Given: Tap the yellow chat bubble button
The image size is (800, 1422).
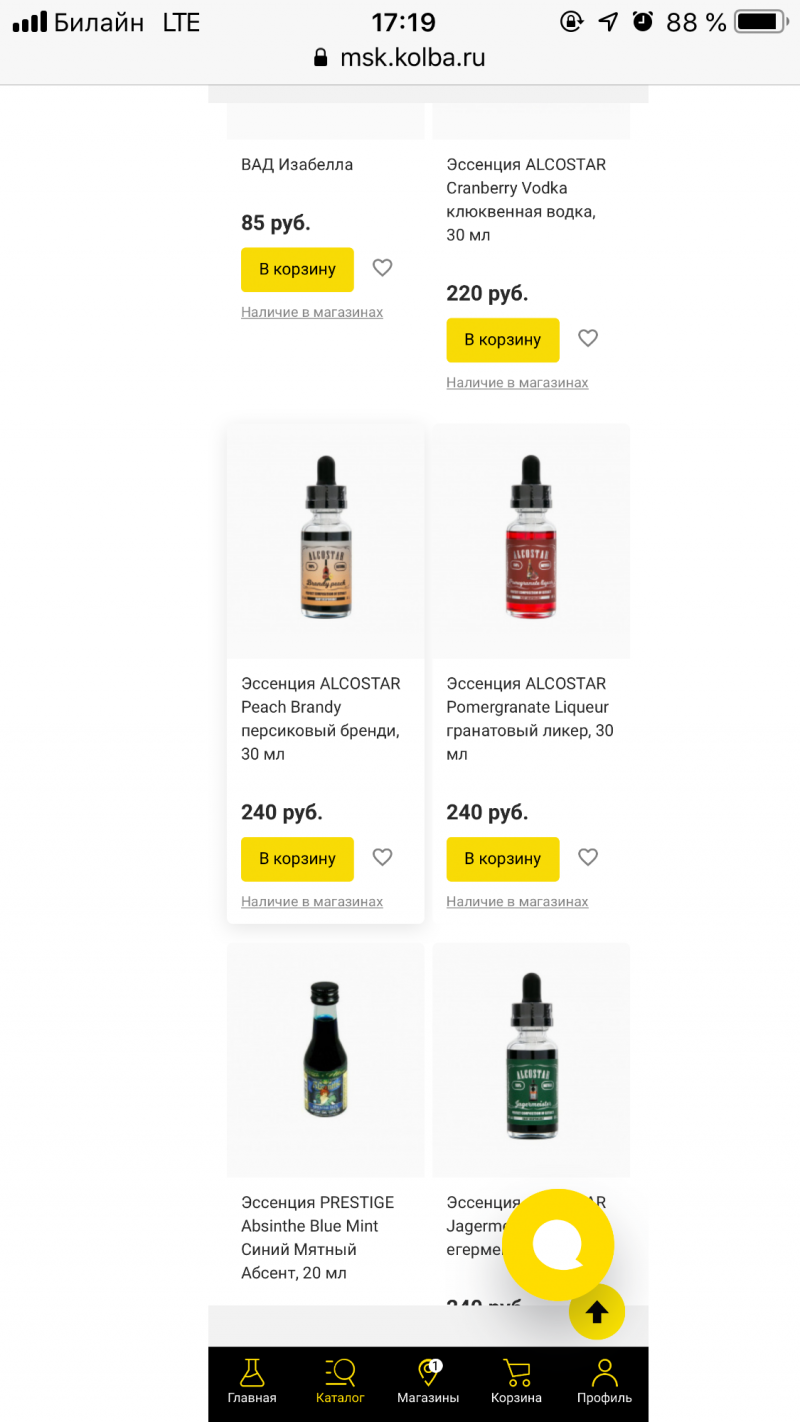Looking at the screenshot, I should (x=558, y=1245).
